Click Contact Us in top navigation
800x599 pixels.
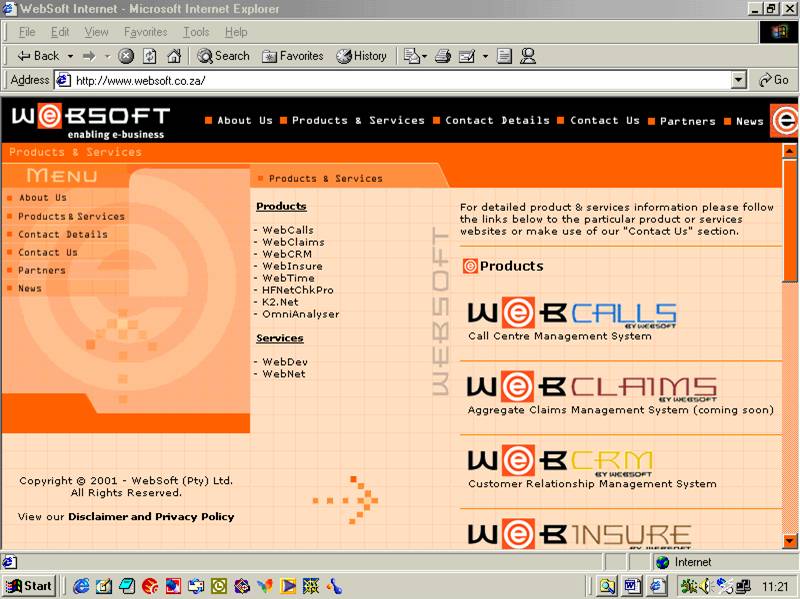point(605,120)
